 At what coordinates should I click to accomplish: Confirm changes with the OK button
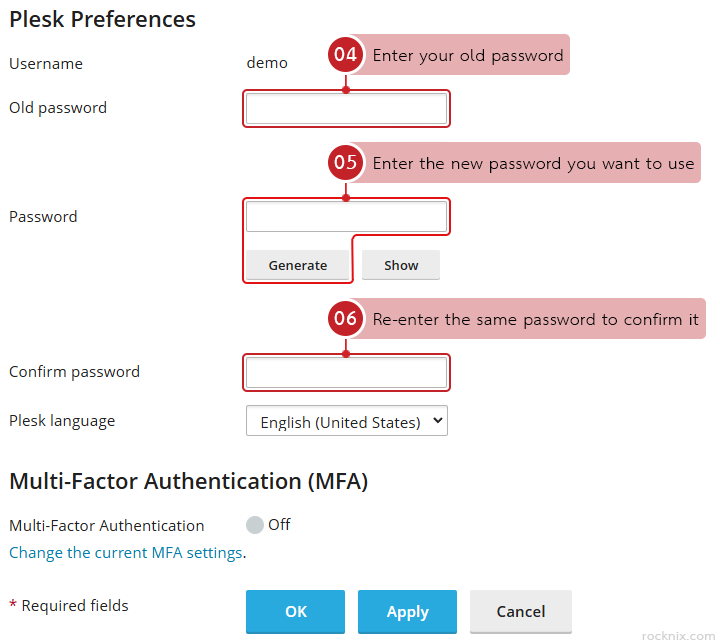[x=296, y=611]
